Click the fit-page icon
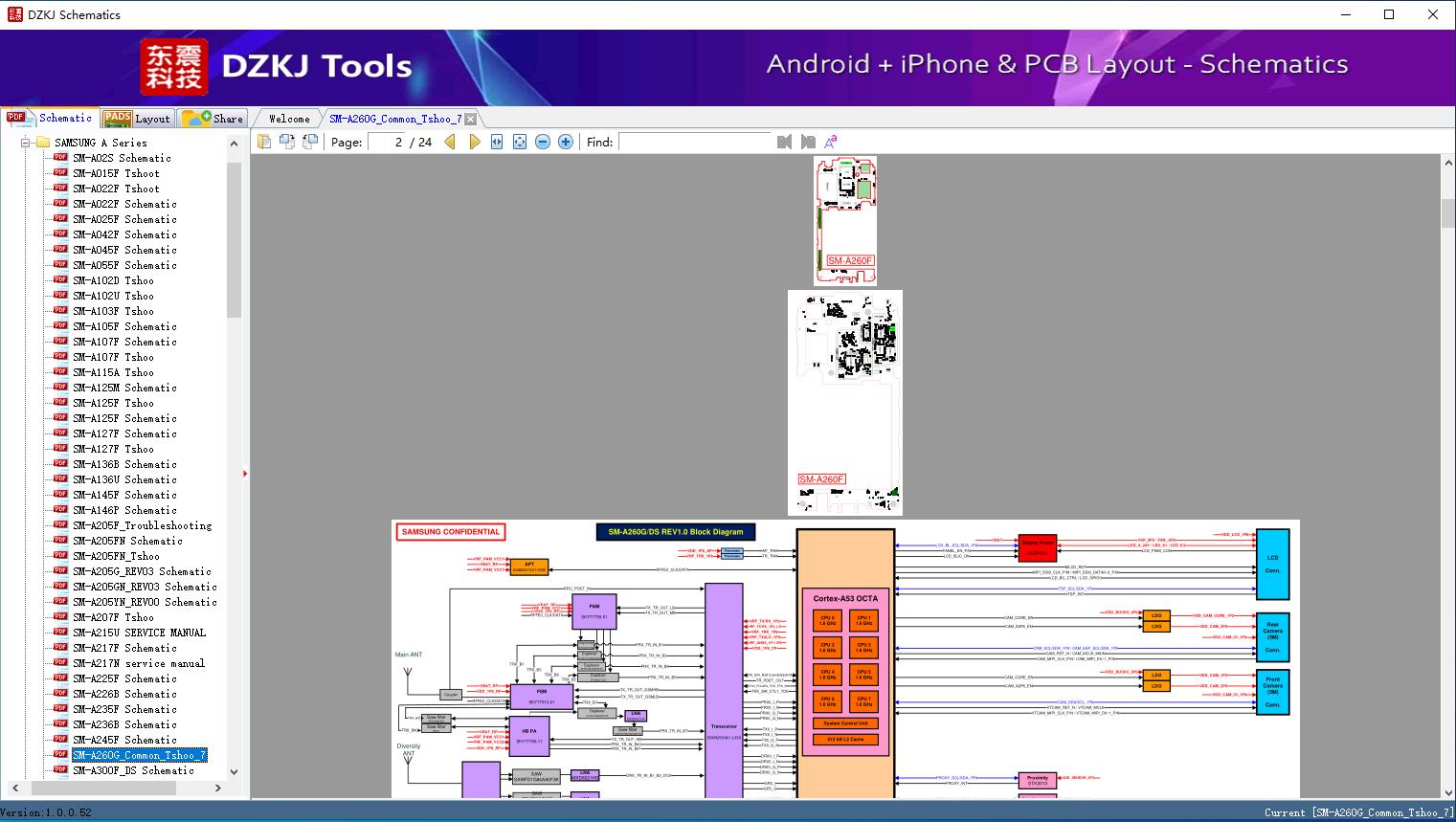Viewport: 1456px width, 822px height. click(520, 142)
